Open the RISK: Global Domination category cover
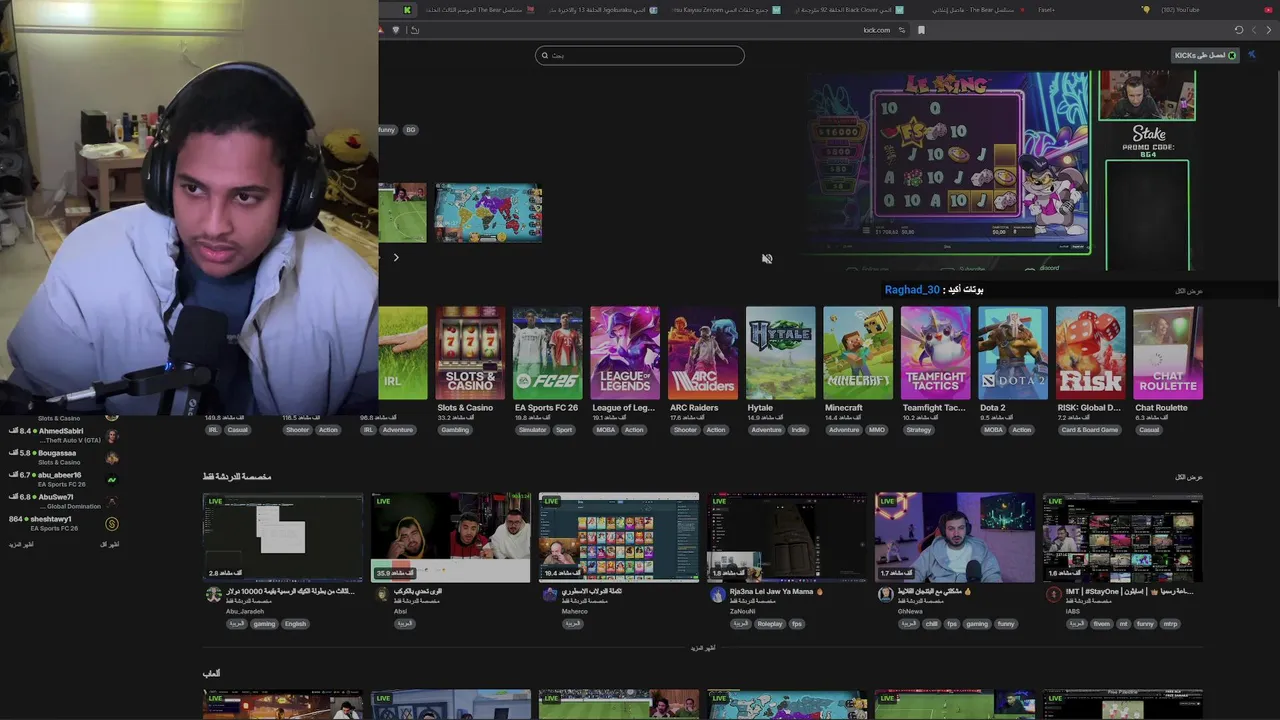This screenshot has width=1280, height=720. 1090,352
